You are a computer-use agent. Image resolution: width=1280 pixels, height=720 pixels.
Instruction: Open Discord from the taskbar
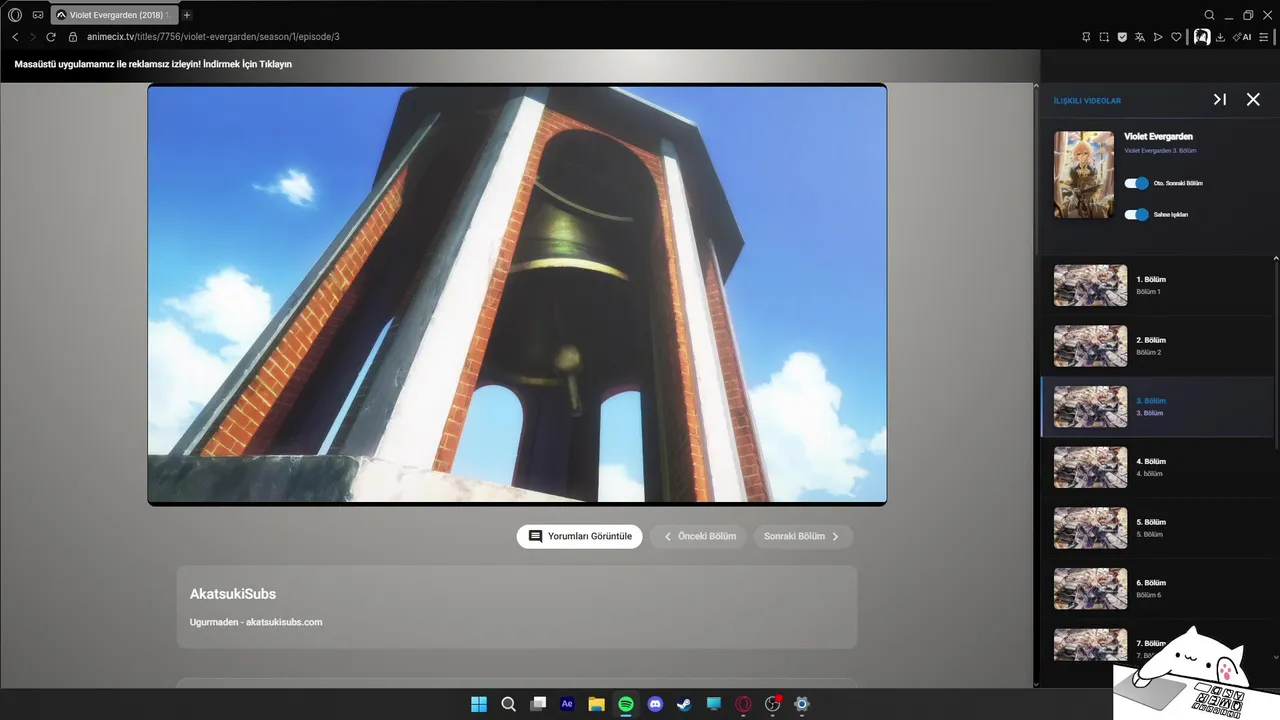tap(655, 704)
